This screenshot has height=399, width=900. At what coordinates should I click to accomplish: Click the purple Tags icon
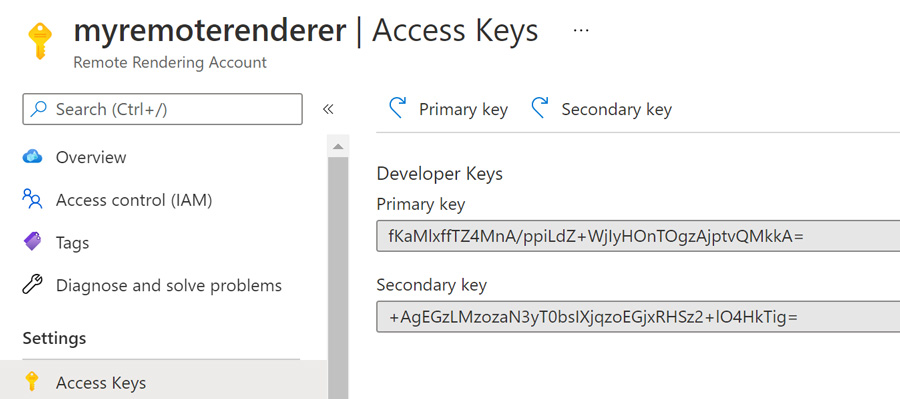[32, 242]
